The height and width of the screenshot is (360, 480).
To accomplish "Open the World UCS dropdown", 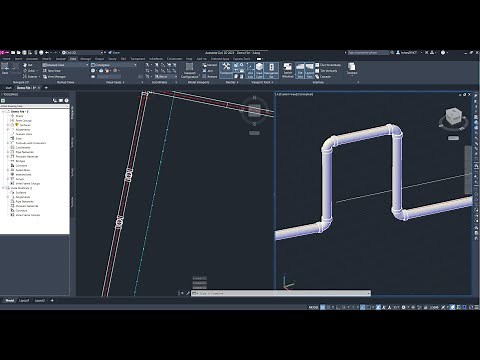I will [x=166, y=77].
